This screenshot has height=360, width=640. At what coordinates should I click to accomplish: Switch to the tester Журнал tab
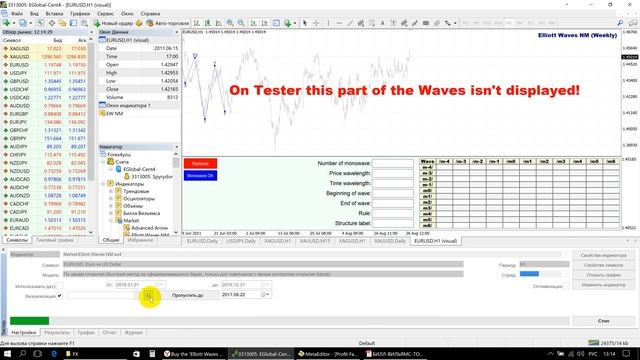133,333
